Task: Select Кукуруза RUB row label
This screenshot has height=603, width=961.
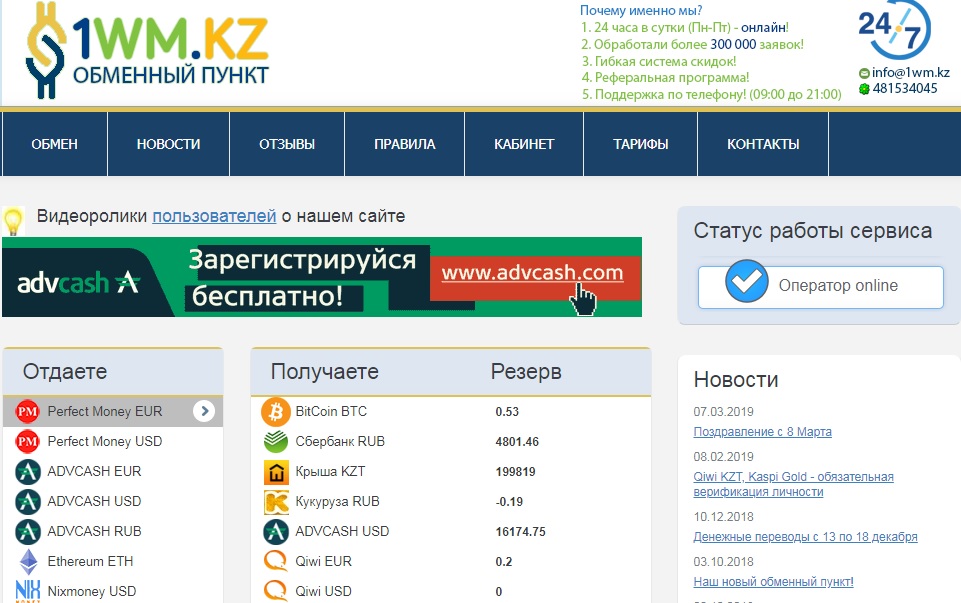Action: pos(338,501)
